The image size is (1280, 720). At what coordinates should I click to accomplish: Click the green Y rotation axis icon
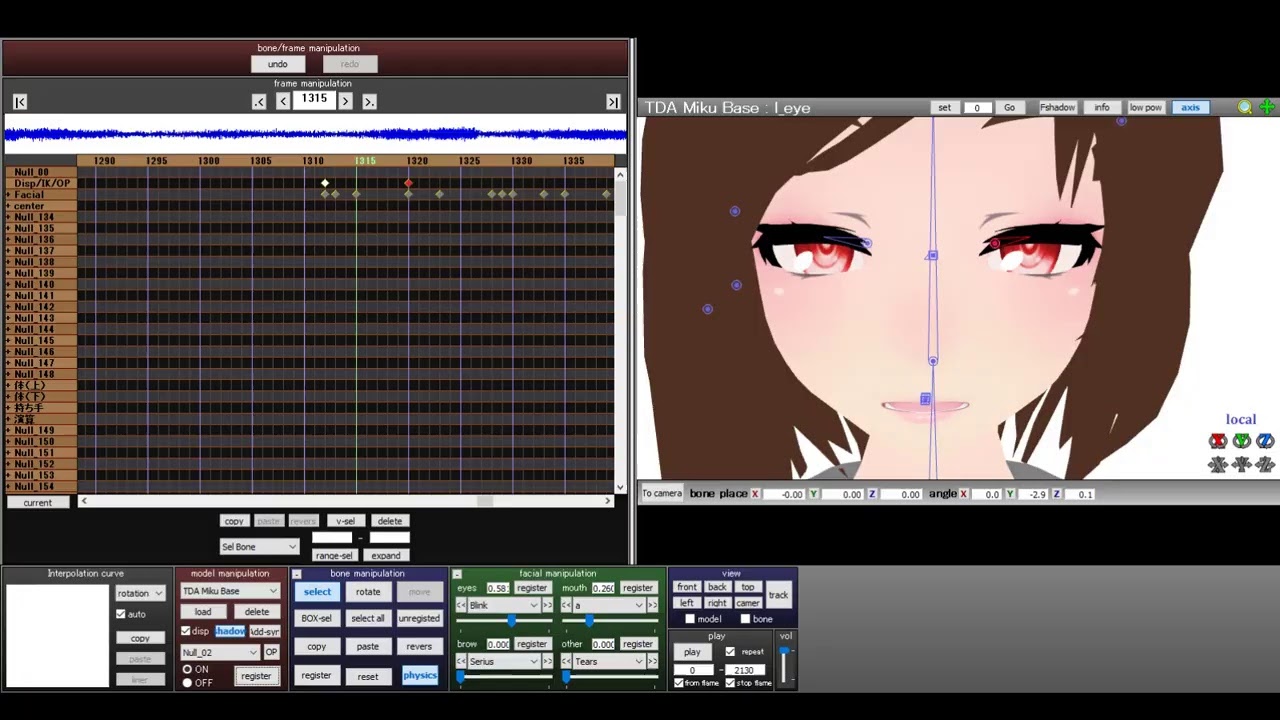tap(1242, 441)
